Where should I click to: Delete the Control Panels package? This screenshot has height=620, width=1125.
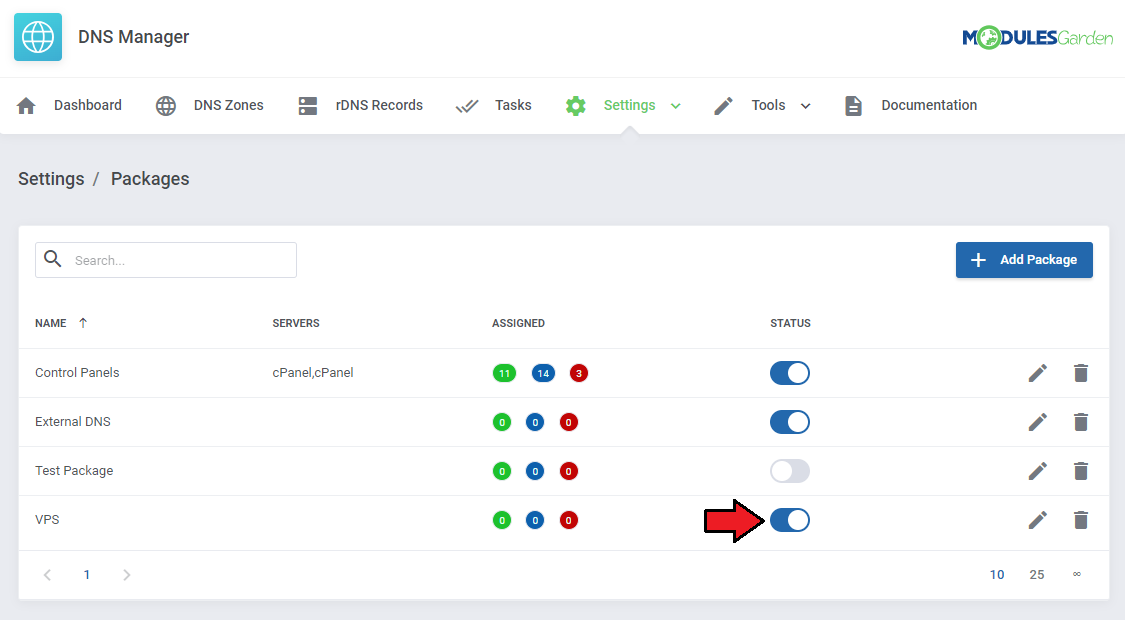coord(1081,373)
